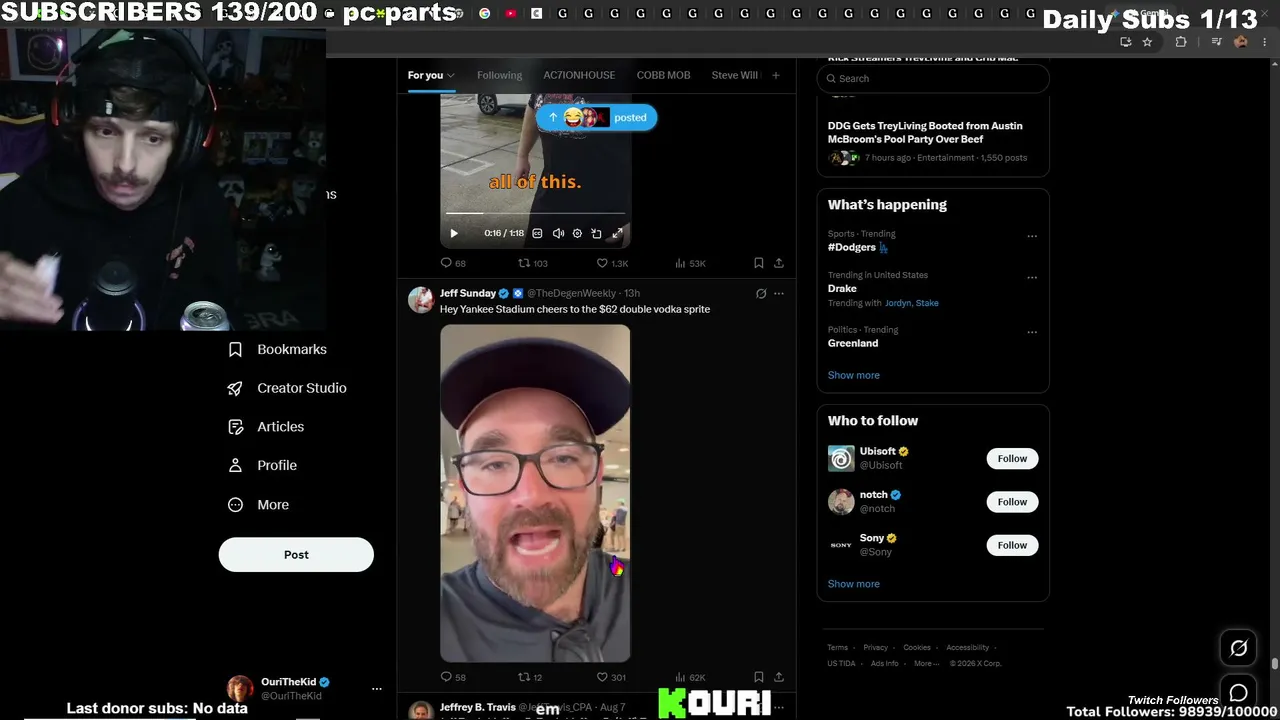1280x720 pixels.
Task: Mute the top post's video volume
Action: (558, 233)
